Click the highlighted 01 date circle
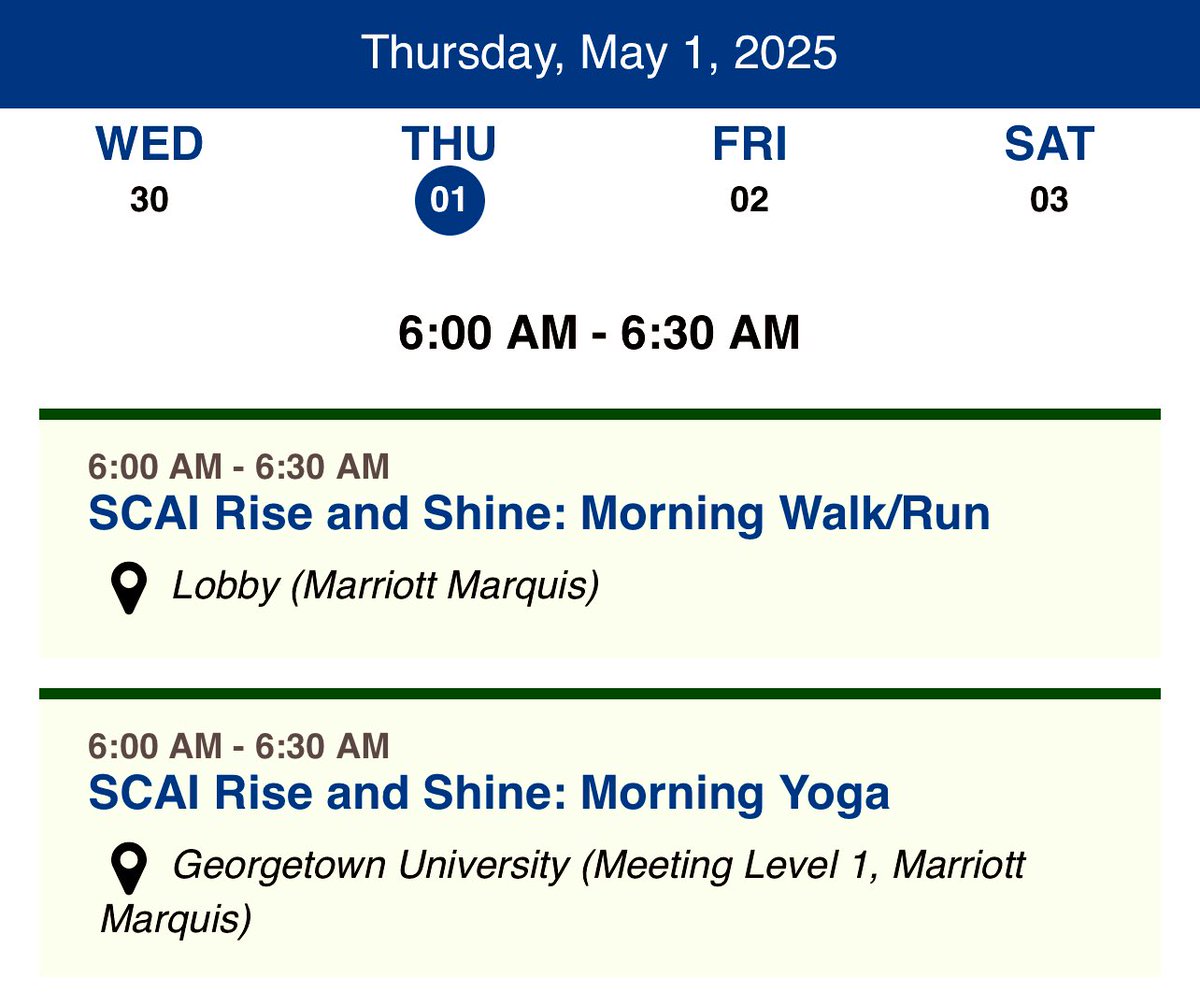This screenshot has width=1200, height=1006. tap(449, 201)
